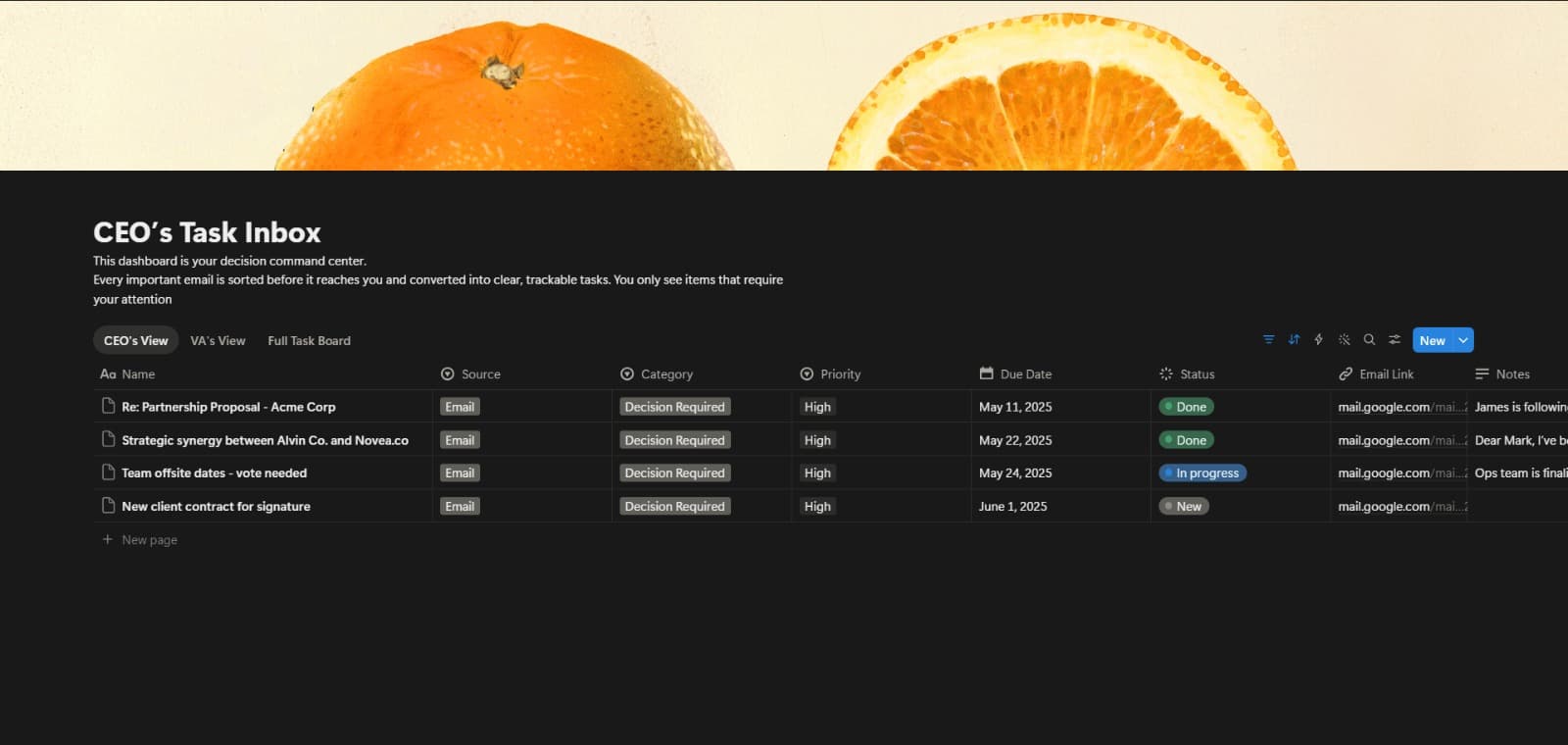Click the May 22, 2025 due date

coord(1015,440)
